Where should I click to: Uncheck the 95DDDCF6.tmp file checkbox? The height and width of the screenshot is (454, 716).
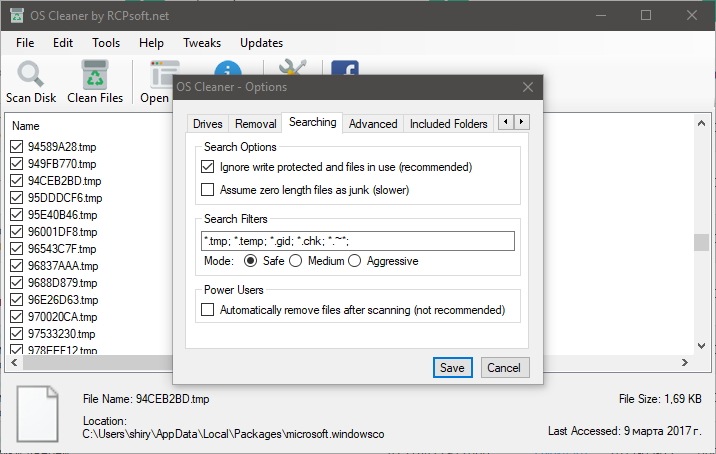pos(16,197)
